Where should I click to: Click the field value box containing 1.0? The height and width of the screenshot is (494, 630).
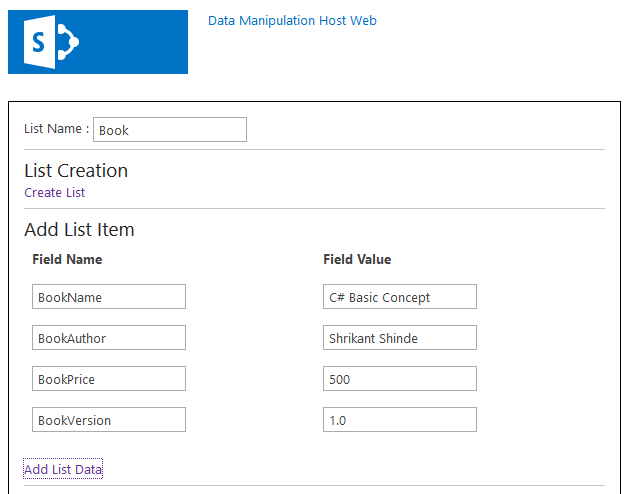(400, 420)
